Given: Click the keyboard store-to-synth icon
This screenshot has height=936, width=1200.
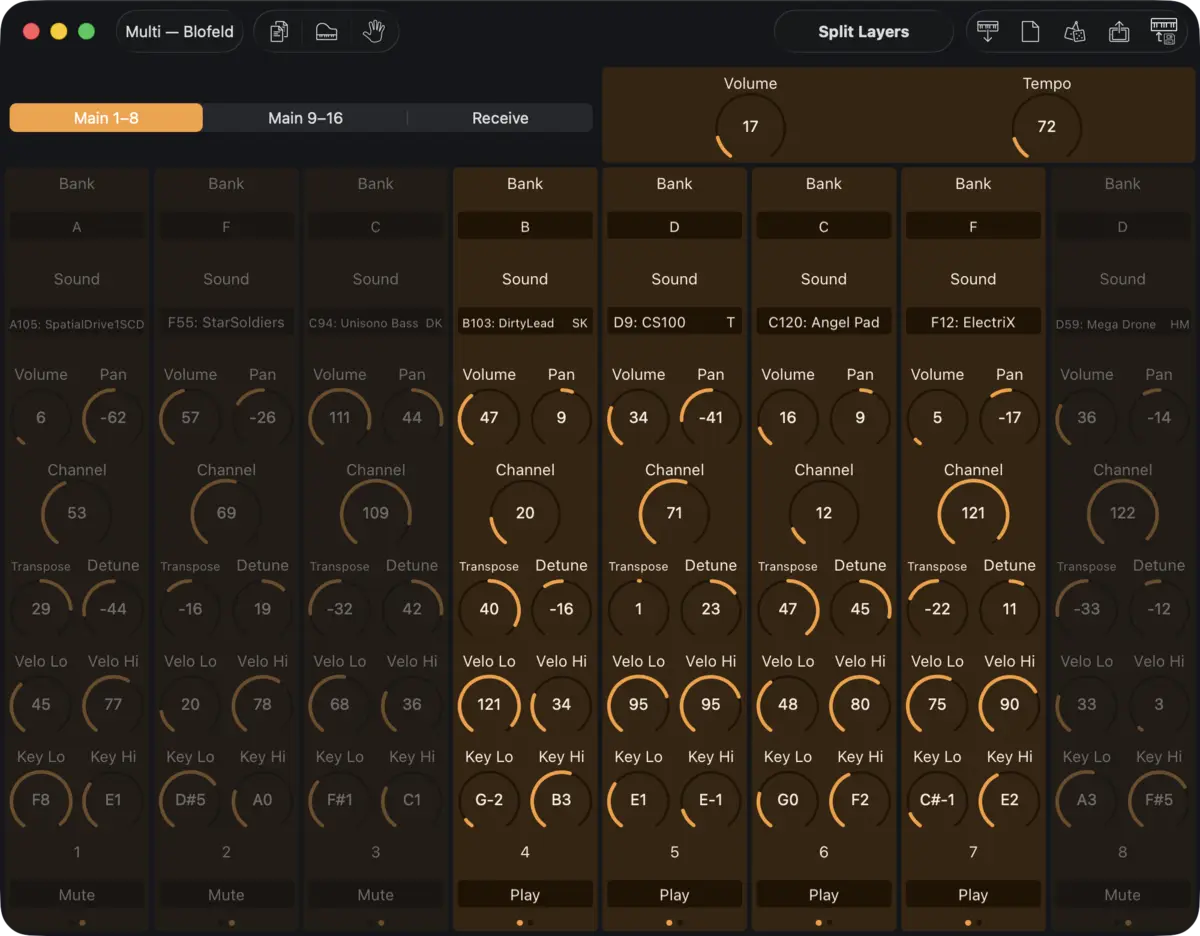Looking at the screenshot, I should [x=1164, y=32].
